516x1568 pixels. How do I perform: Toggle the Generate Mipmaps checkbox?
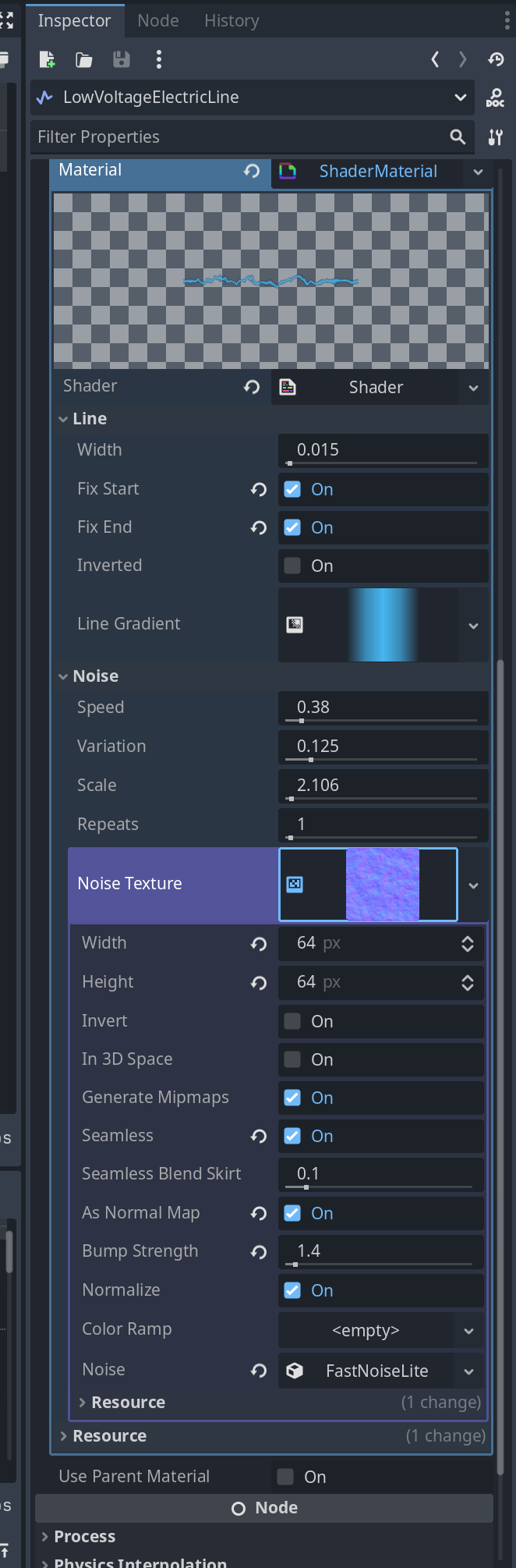pos(292,1098)
